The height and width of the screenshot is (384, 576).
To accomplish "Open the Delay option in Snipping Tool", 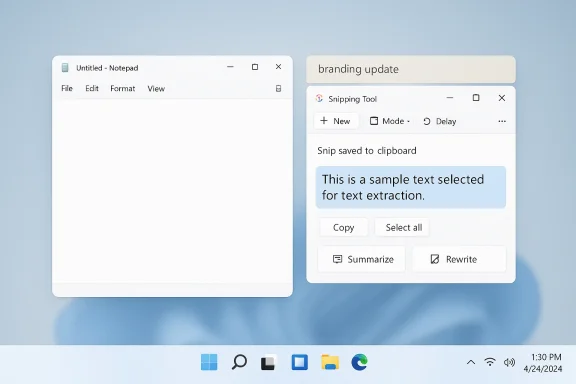I will (x=440, y=121).
